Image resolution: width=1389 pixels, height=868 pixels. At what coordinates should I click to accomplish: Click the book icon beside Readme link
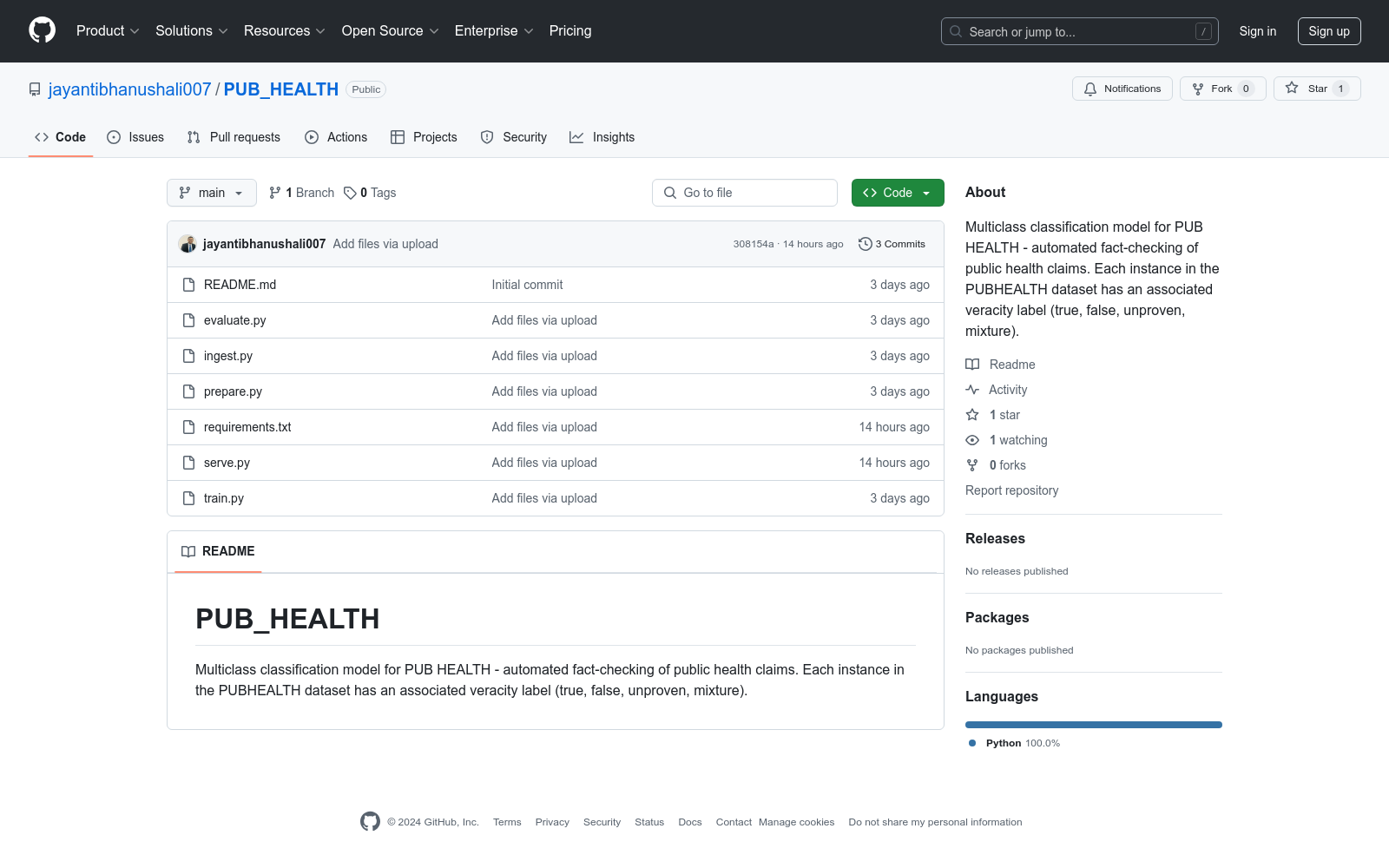[x=972, y=365]
